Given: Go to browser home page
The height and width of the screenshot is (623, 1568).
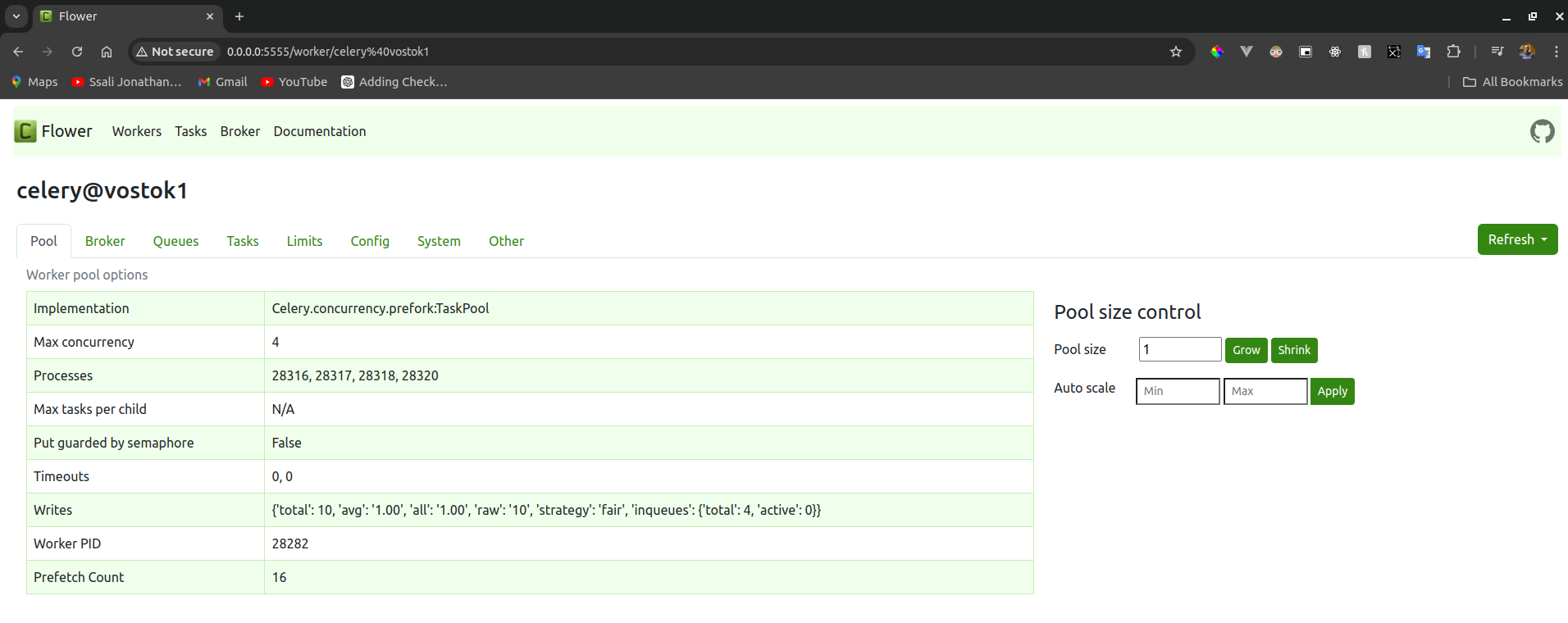Looking at the screenshot, I should pyautogui.click(x=107, y=52).
